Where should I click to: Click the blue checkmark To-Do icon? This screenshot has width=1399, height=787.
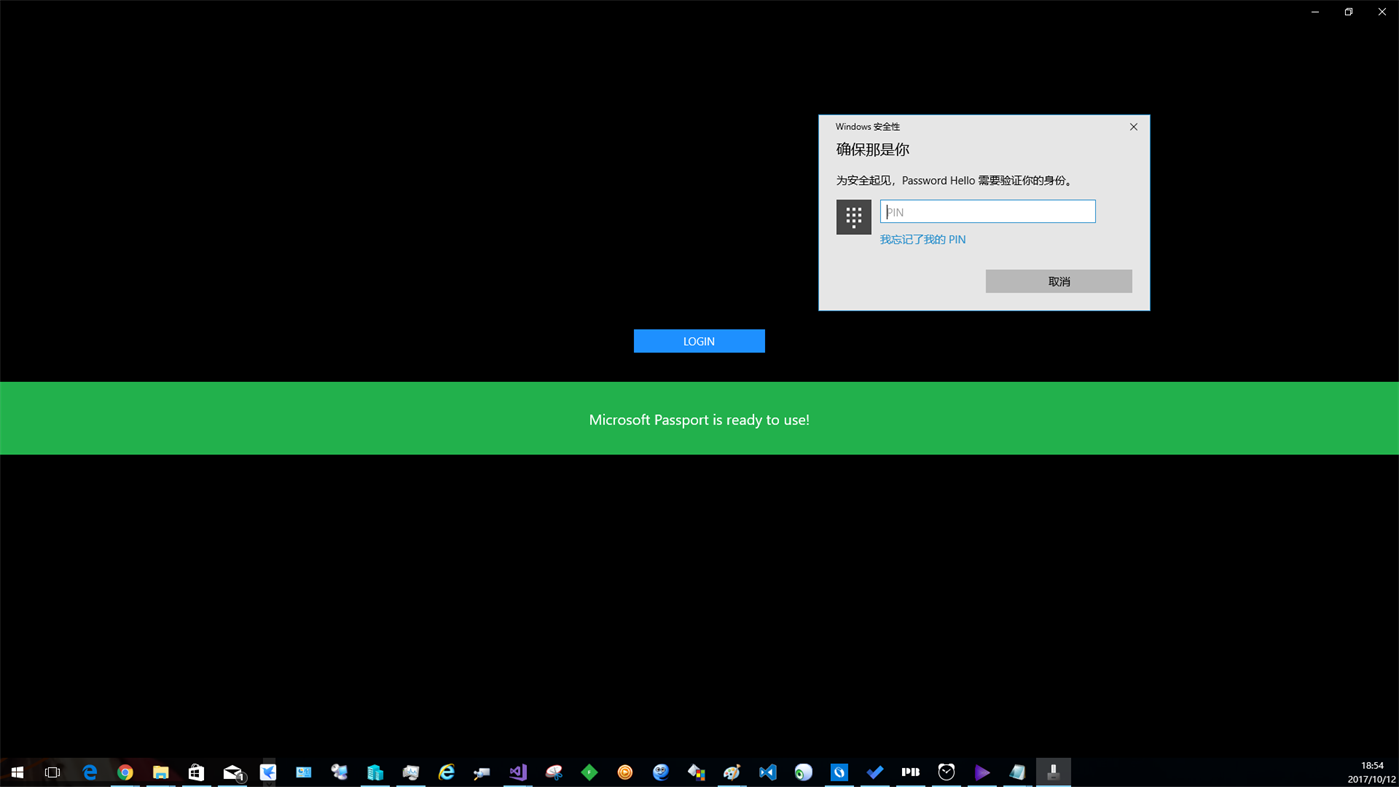875,772
